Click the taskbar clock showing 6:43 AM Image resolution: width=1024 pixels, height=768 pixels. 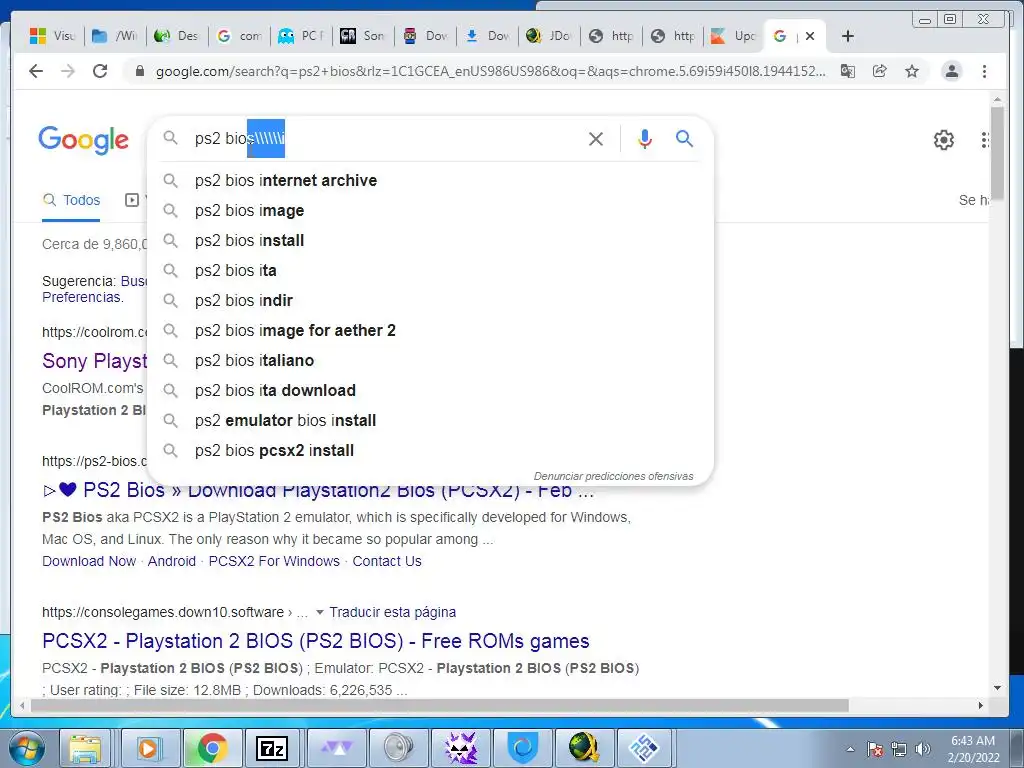coord(973,749)
